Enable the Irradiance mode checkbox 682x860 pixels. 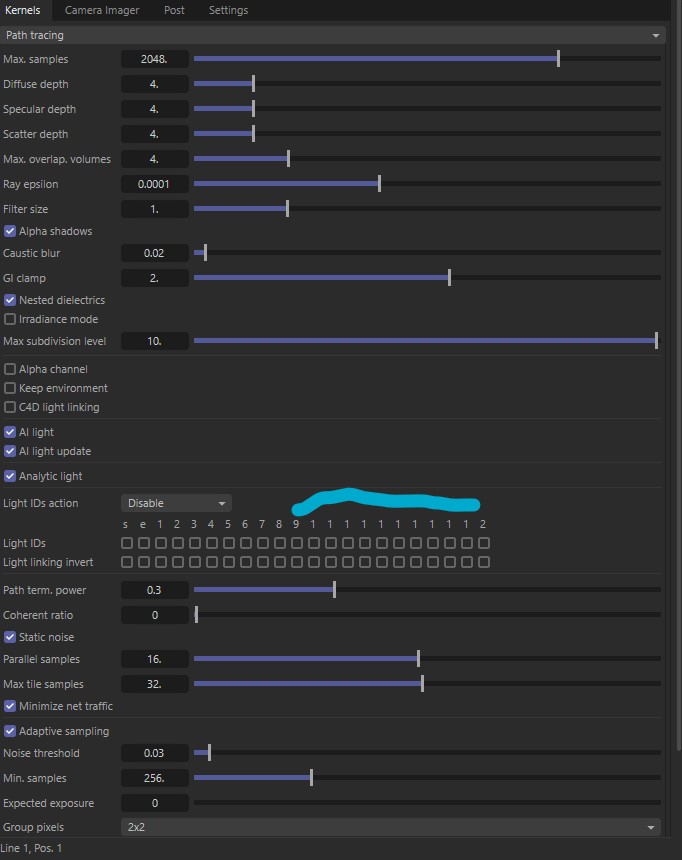10,319
